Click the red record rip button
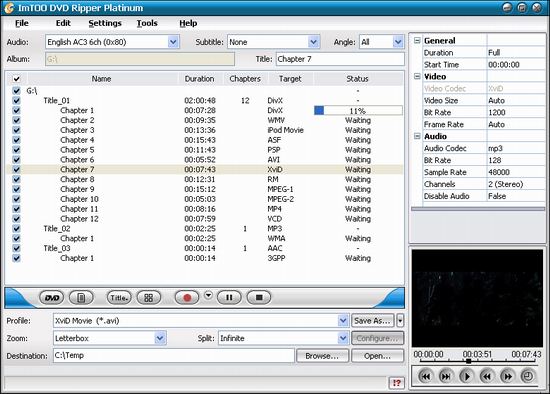Viewport: 550px width, 394px height. [x=187, y=298]
